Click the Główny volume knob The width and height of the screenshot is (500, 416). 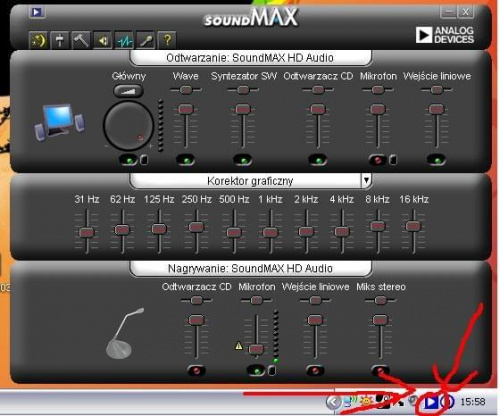[128, 126]
